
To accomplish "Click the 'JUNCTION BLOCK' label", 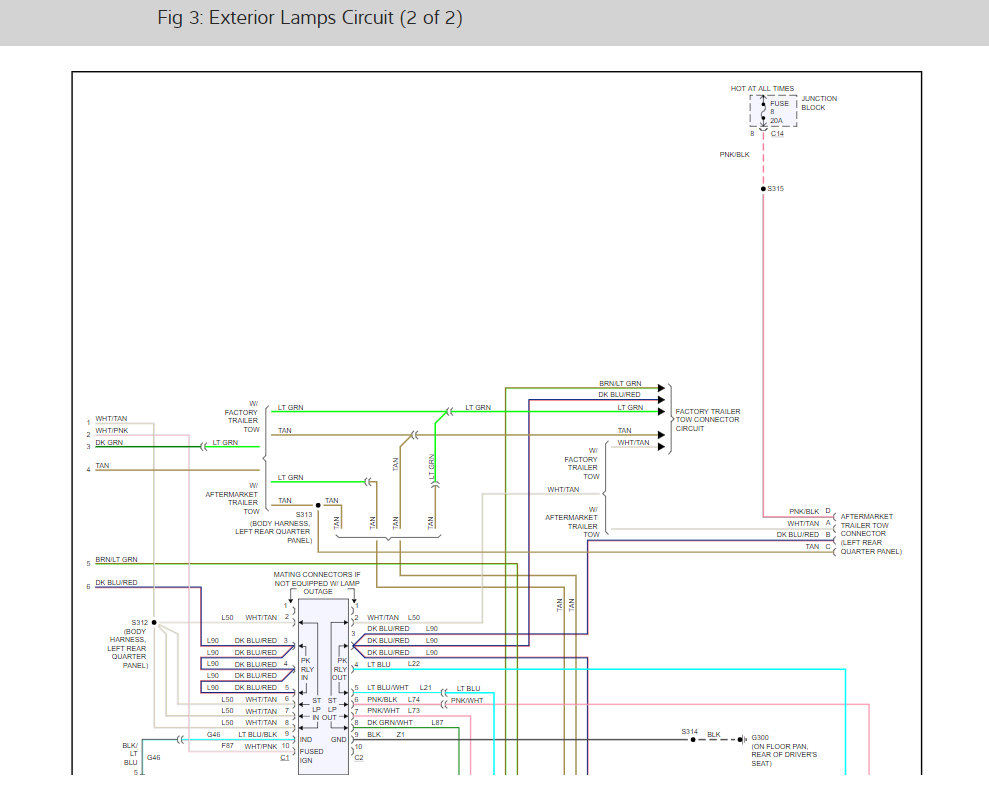I will (x=819, y=103).
